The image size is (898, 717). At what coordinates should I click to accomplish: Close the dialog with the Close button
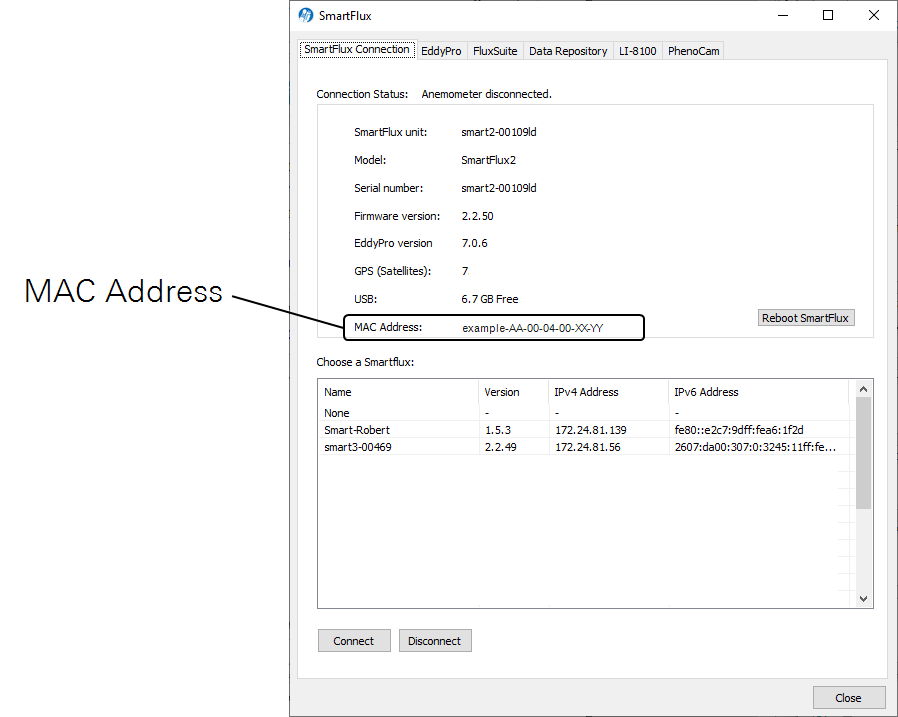click(x=848, y=698)
